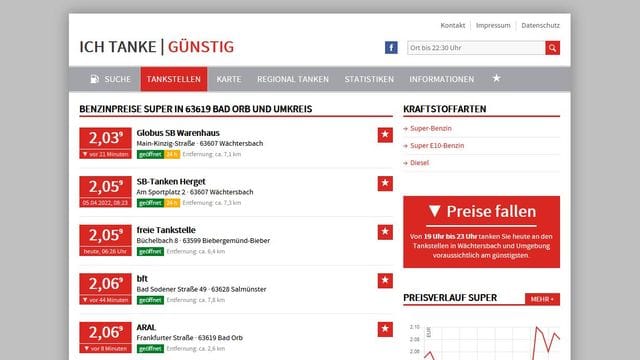This screenshot has width=640, height=360.
Task: Click ICH TANKE GÜNSTIG logo
Action: pyautogui.click(x=157, y=47)
